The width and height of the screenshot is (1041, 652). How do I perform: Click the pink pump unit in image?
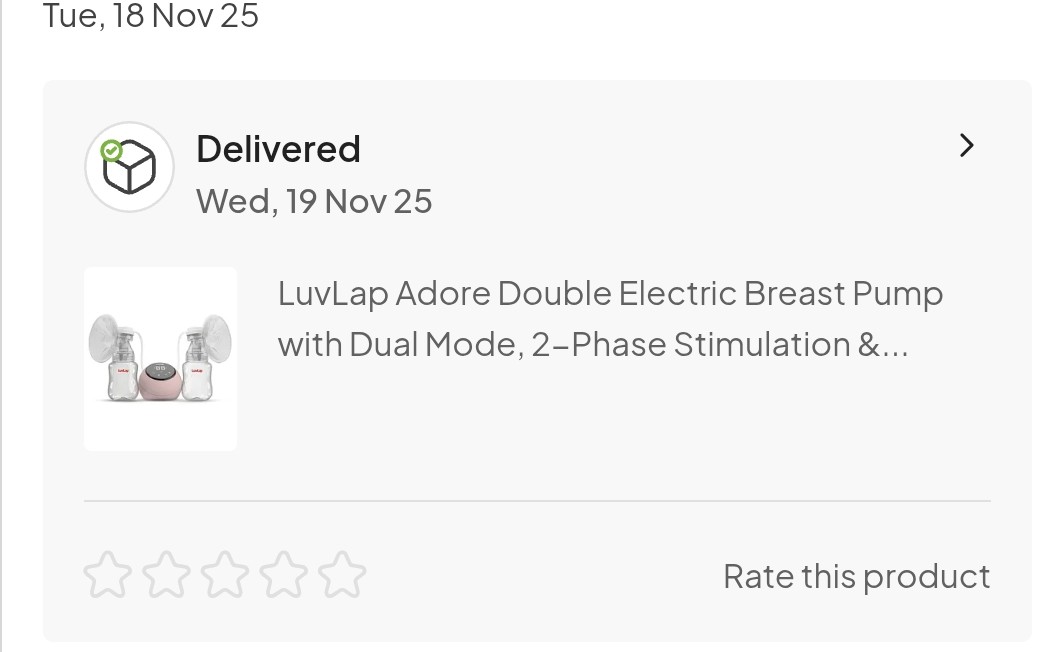point(160,380)
